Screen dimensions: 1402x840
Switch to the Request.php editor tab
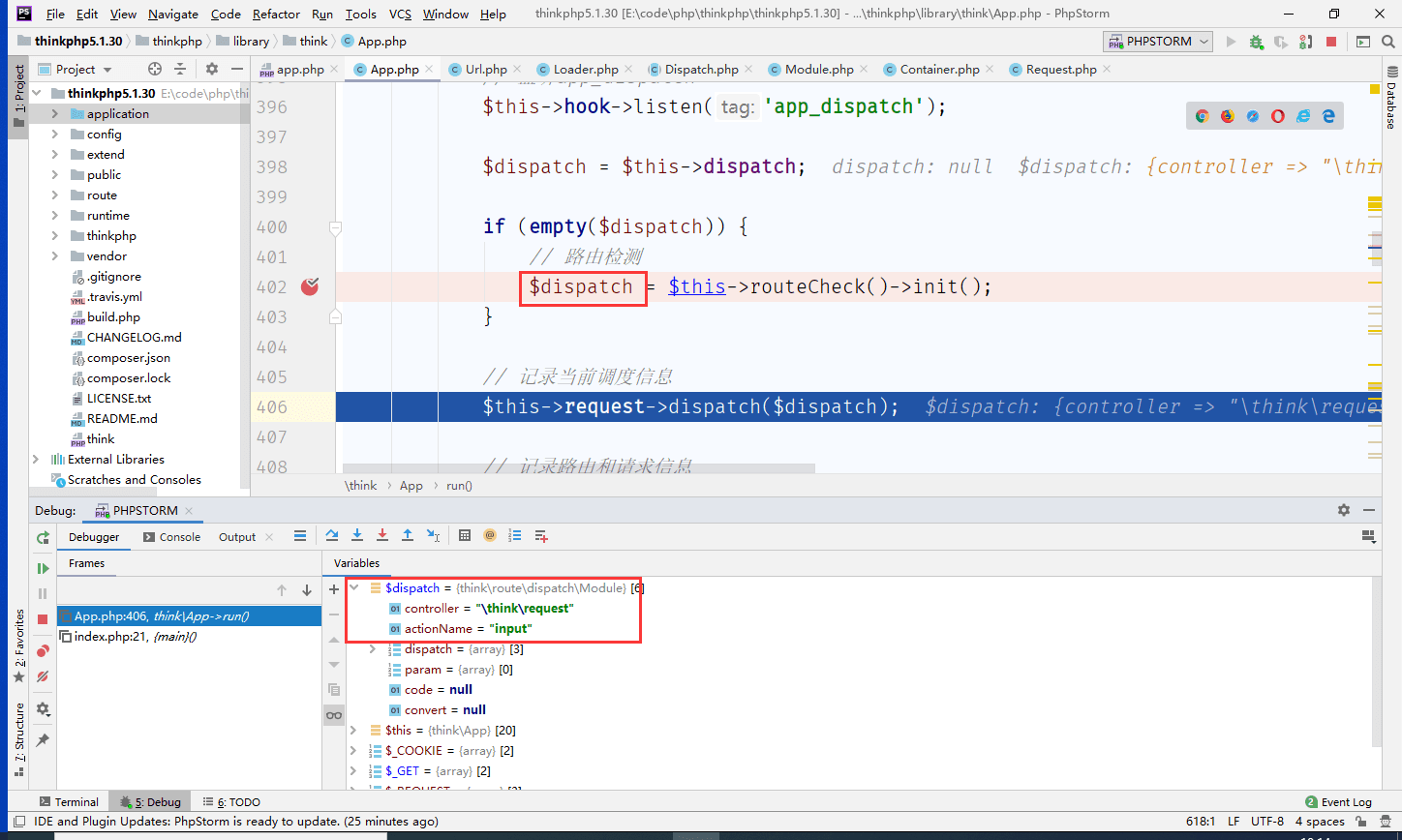(x=1061, y=69)
